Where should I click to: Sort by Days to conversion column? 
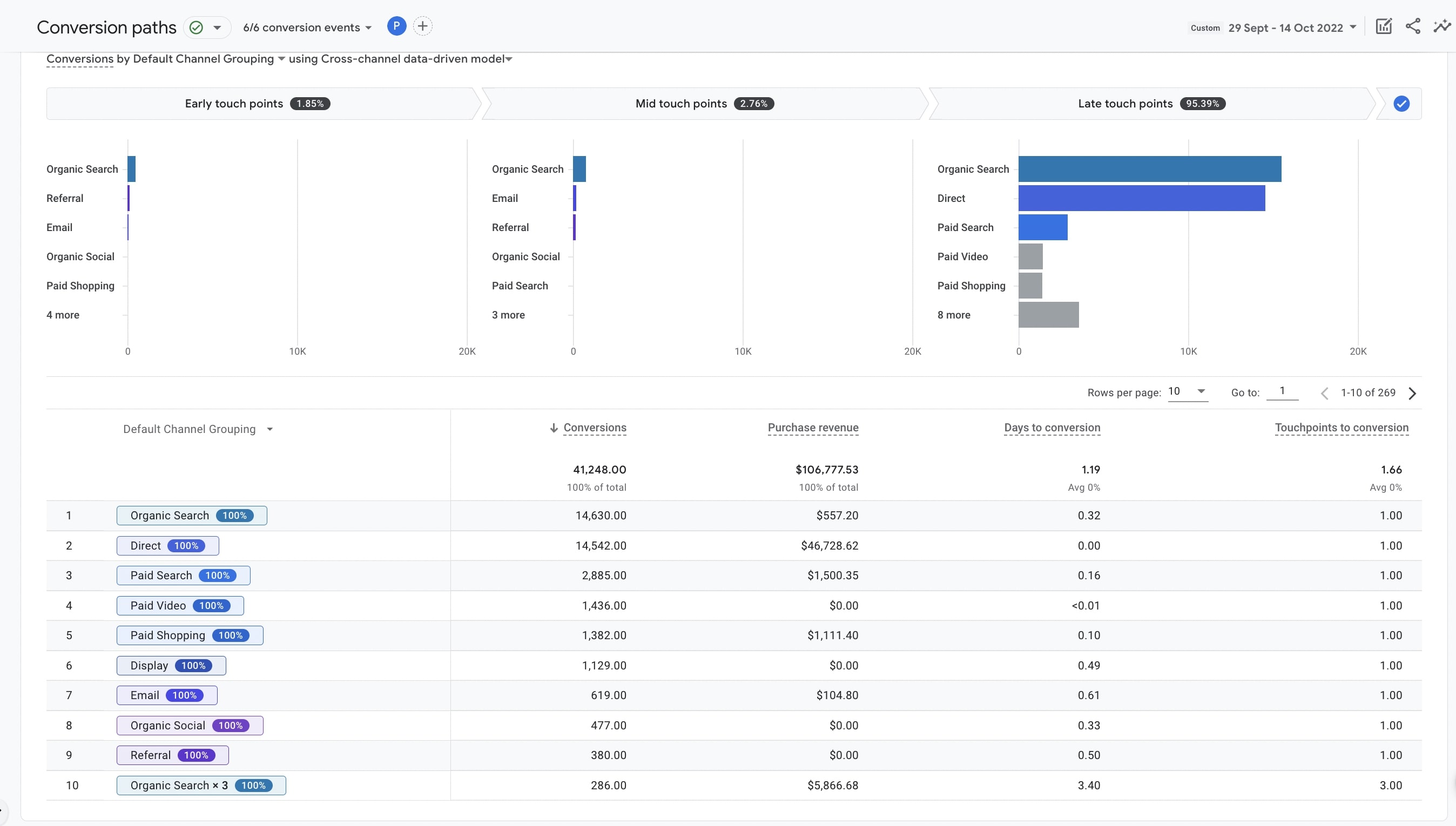coord(1051,428)
